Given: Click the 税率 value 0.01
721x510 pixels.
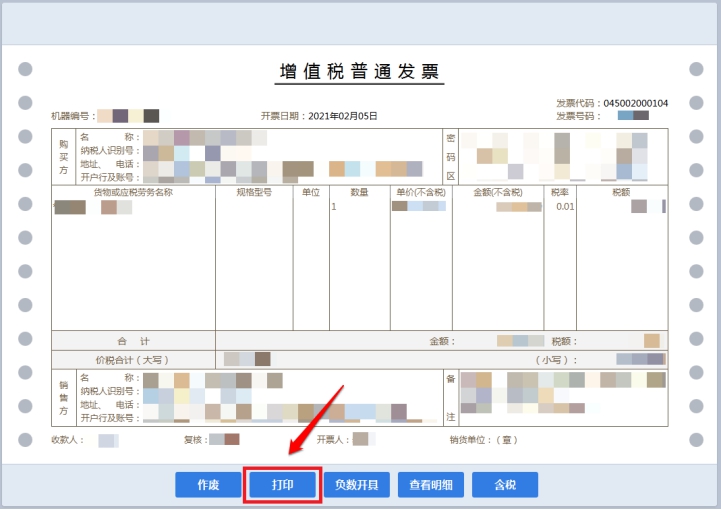Looking at the screenshot, I should point(565,207).
